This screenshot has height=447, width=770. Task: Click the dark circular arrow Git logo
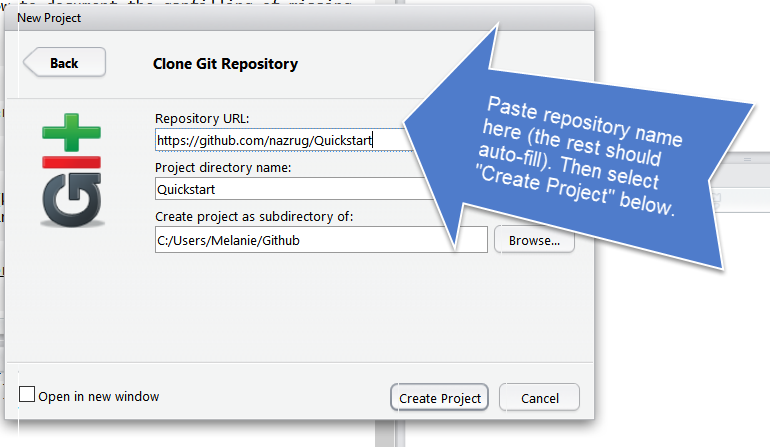[x=72, y=199]
